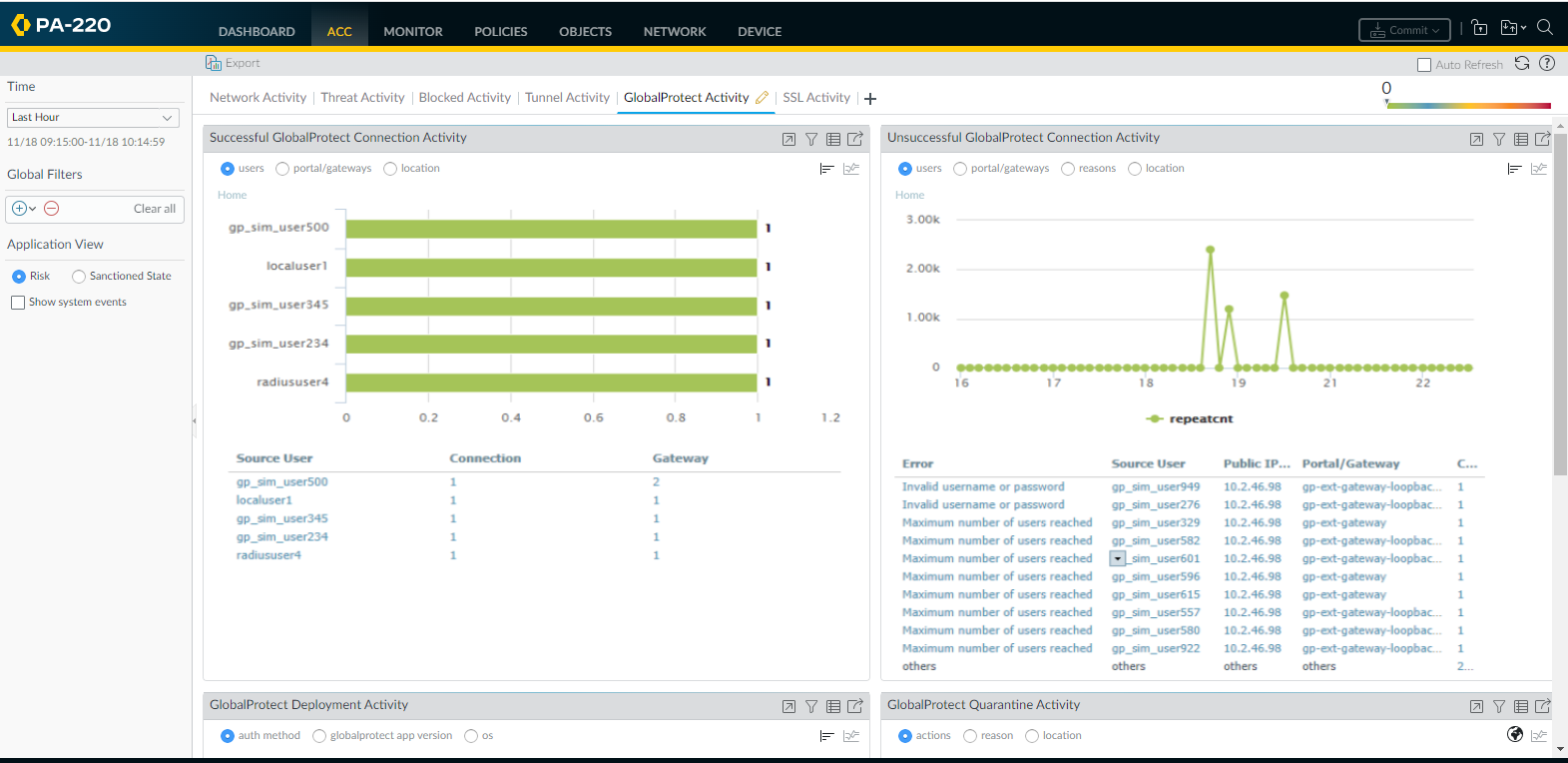Check the Show system events box
1568x763 pixels.
(18, 303)
